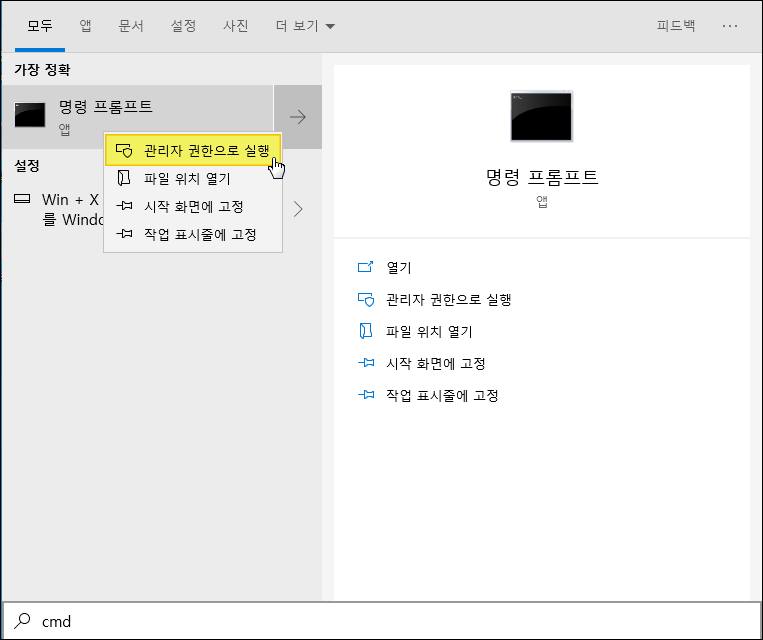Expand arrow next to 명령 프롬프트 result
763x640 pixels.
coord(298,117)
